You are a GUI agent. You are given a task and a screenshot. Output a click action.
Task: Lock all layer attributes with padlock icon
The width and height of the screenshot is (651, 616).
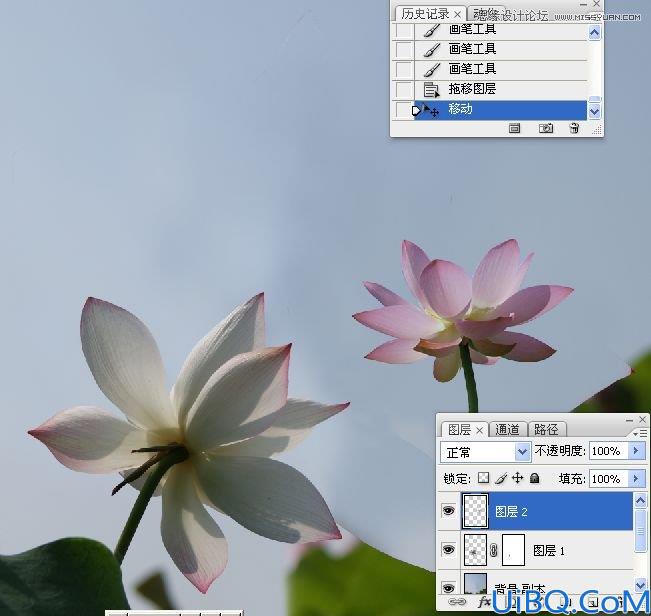(x=535, y=478)
